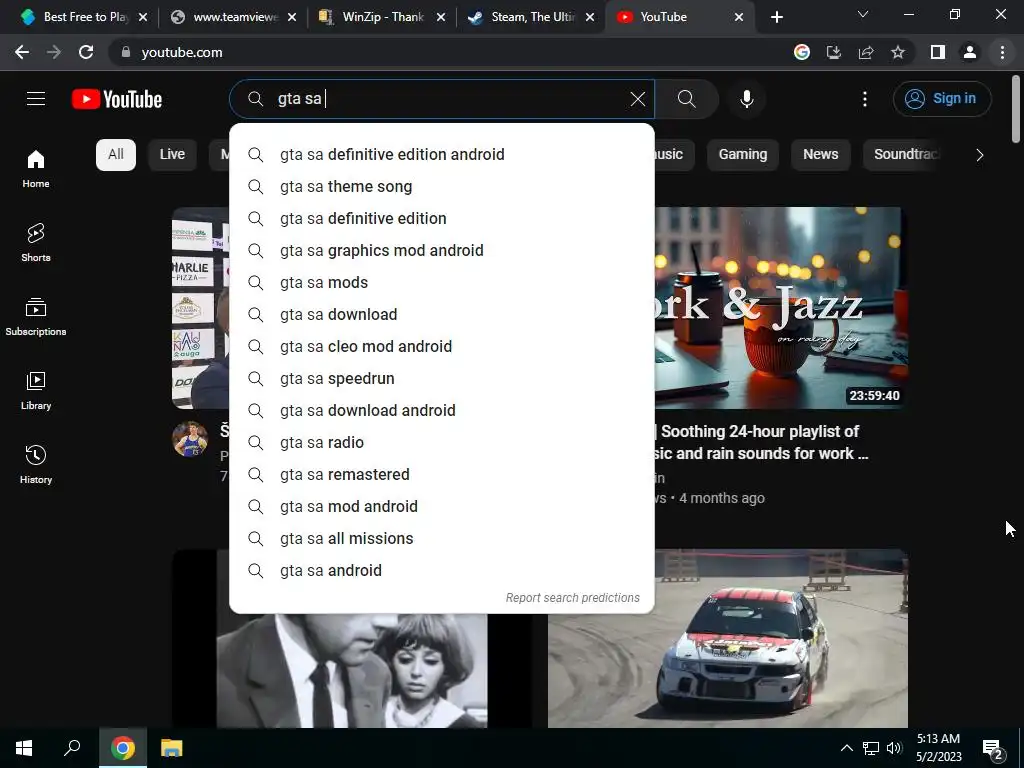Choose suggestion 'gta sa theme song'
The image size is (1024, 768).
coord(442,187)
